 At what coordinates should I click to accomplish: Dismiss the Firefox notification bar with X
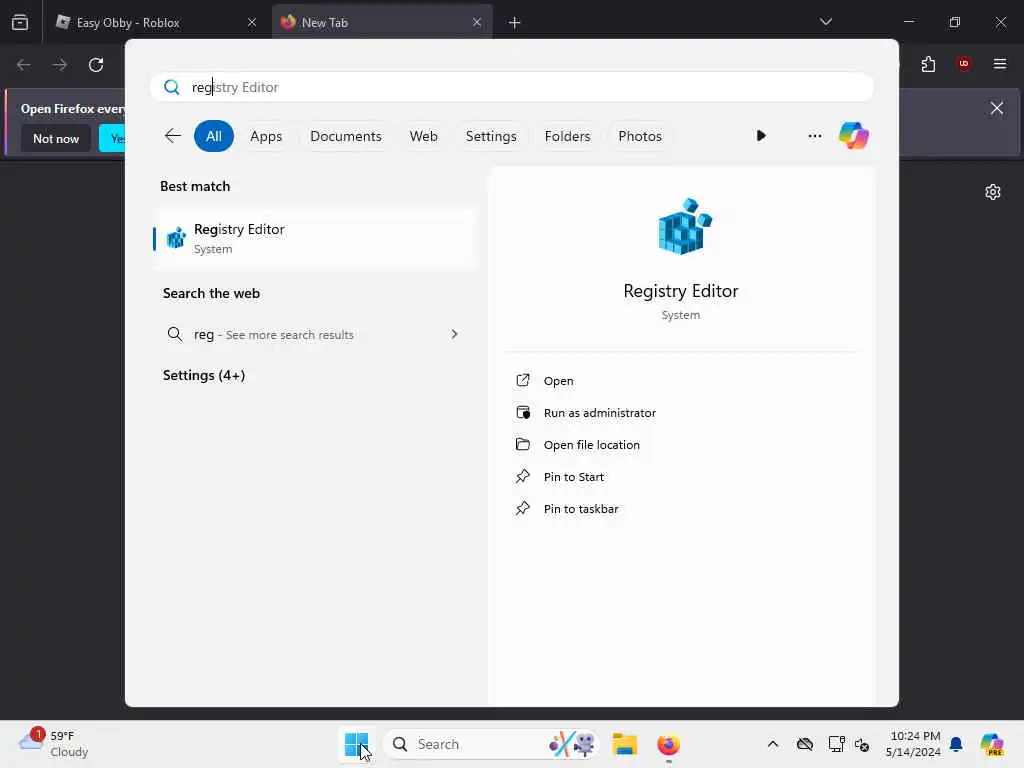pyautogui.click(x=997, y=108)
